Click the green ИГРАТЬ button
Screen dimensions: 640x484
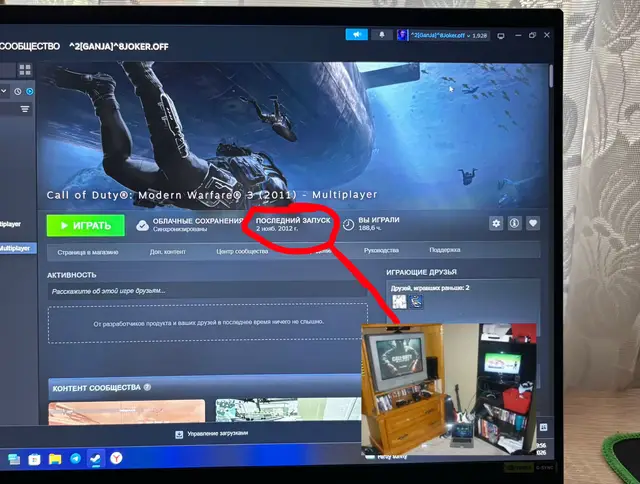click(86, 225)
